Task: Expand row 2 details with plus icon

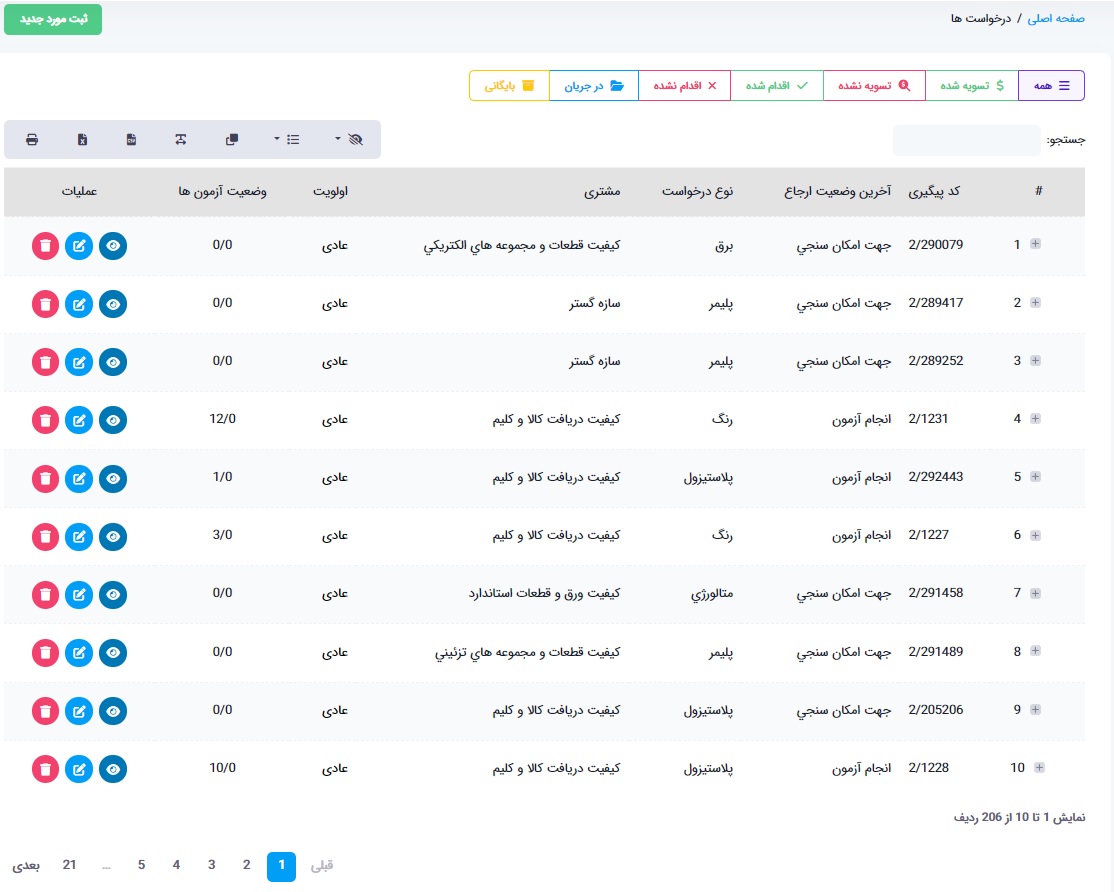Action: [x=1036, y=303]
